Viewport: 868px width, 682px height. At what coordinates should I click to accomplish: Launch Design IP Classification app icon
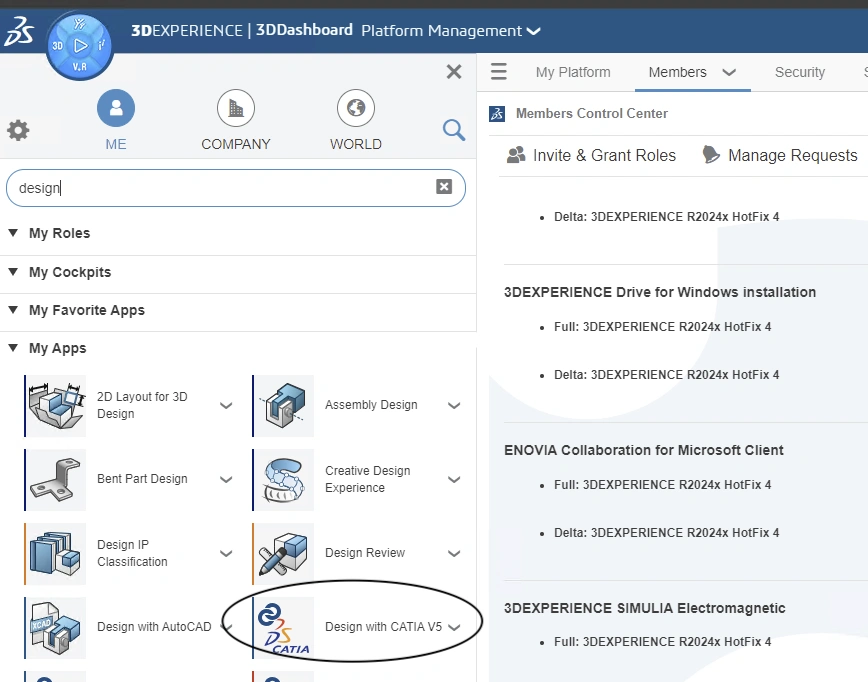click(56, 554)
